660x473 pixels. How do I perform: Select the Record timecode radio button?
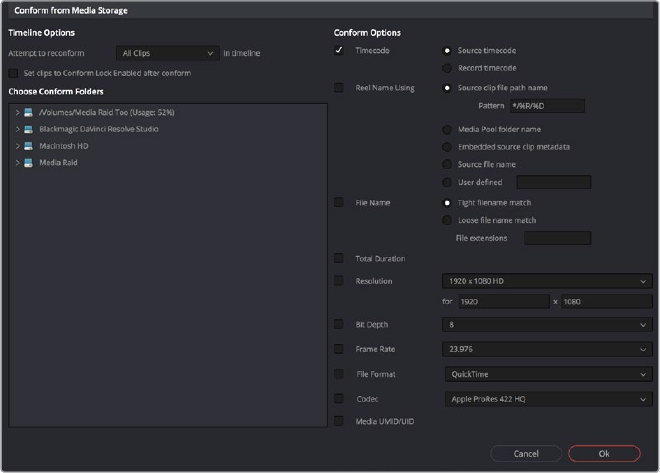pyautogui.click(x=446, y=68)
